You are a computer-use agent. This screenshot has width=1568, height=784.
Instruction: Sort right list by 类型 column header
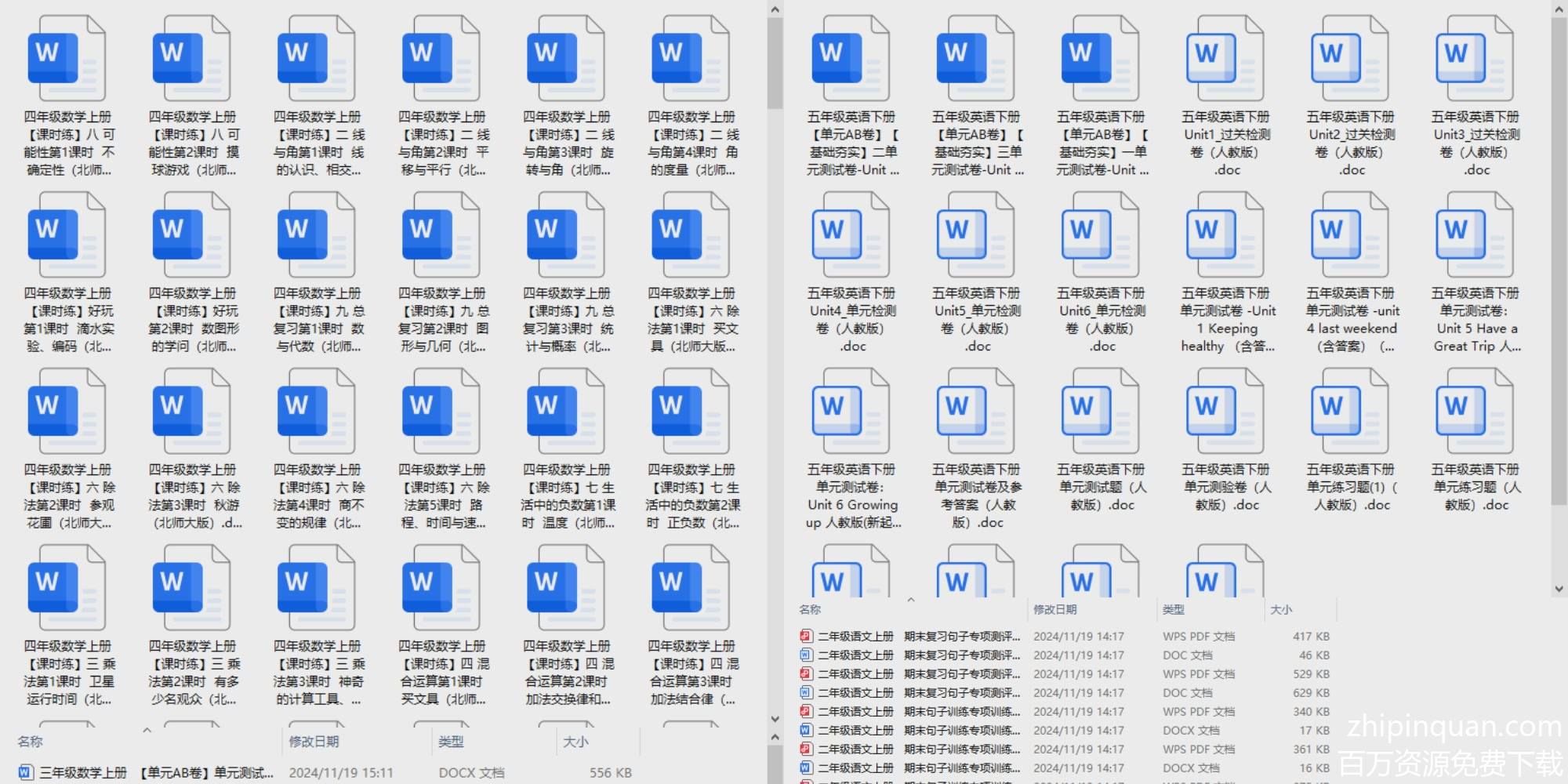tap(1174, 610)
